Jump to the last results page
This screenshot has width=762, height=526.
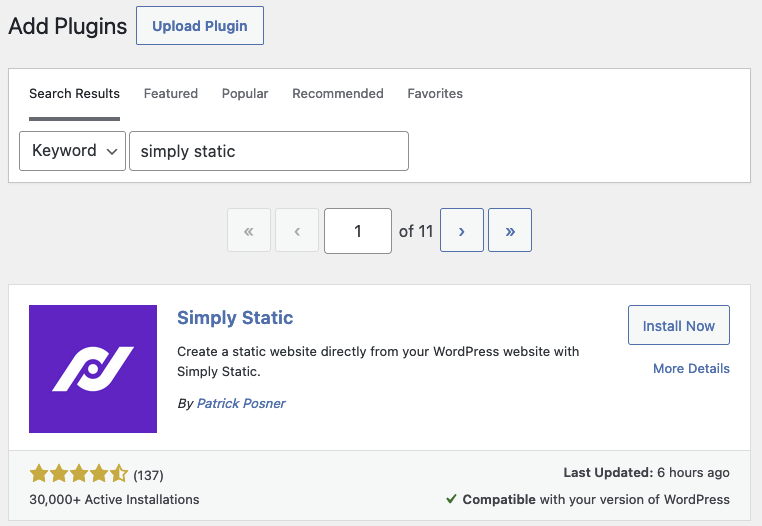click(x=510, y=231)
